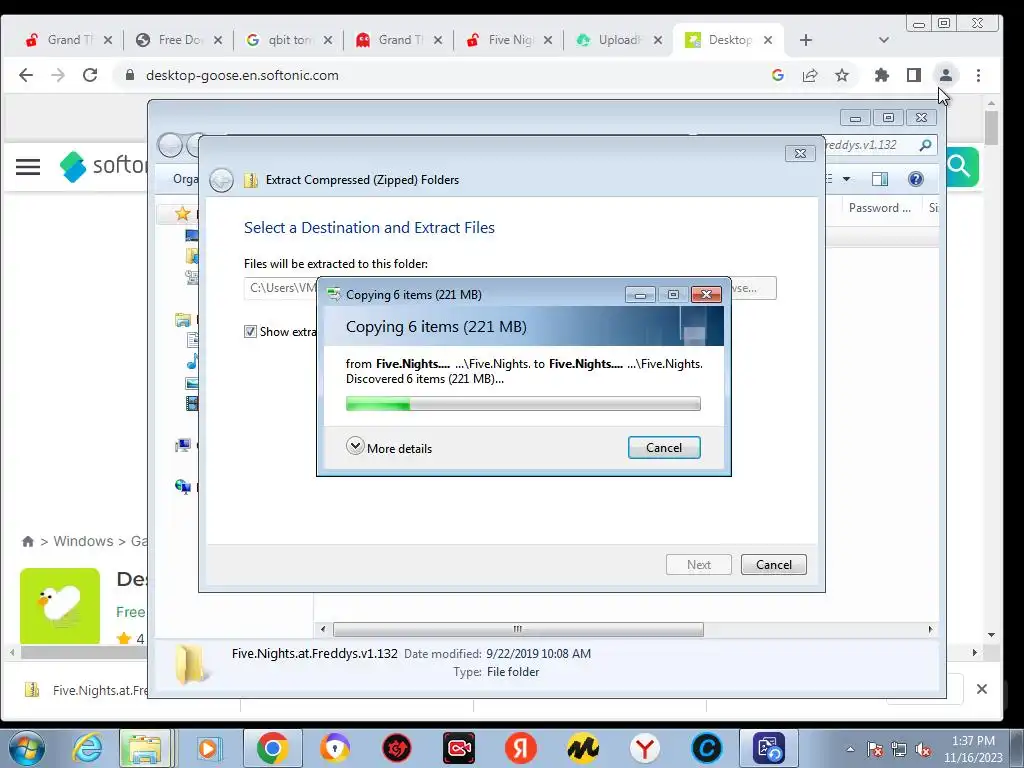Viewport: 1024px width, 768px height.
Task: Click Explorer scrollbar right arrow
Action: pyautogui.click(x=931, y=629)
